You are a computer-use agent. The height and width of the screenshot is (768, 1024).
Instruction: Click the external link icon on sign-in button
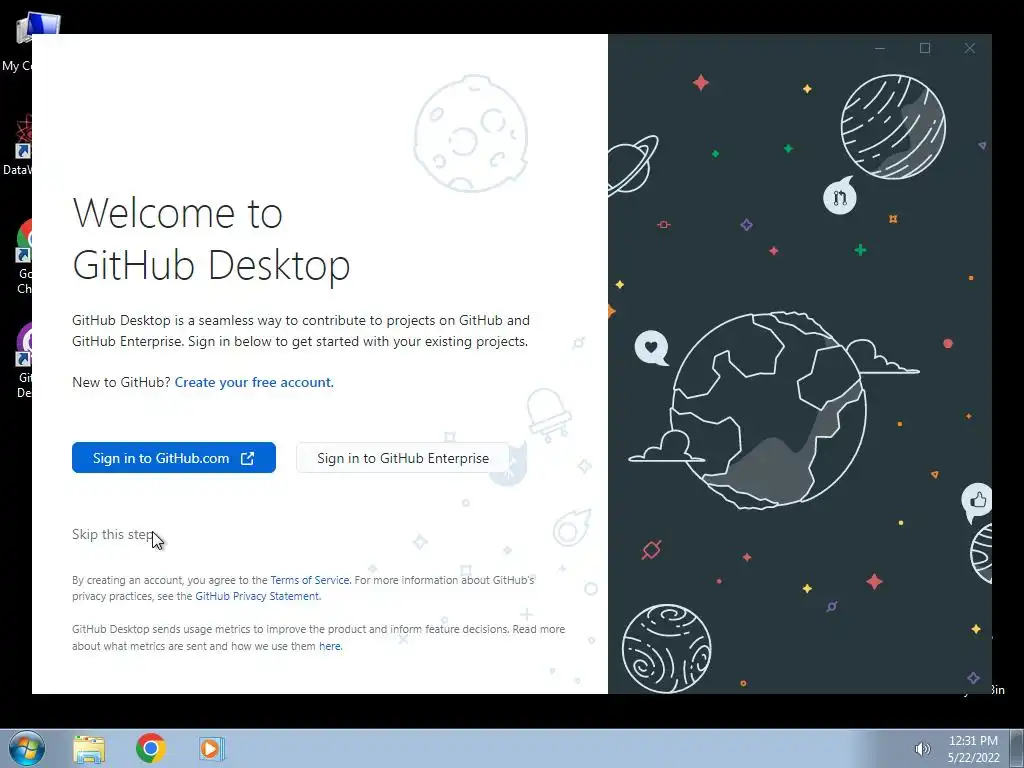coord(248,458)
